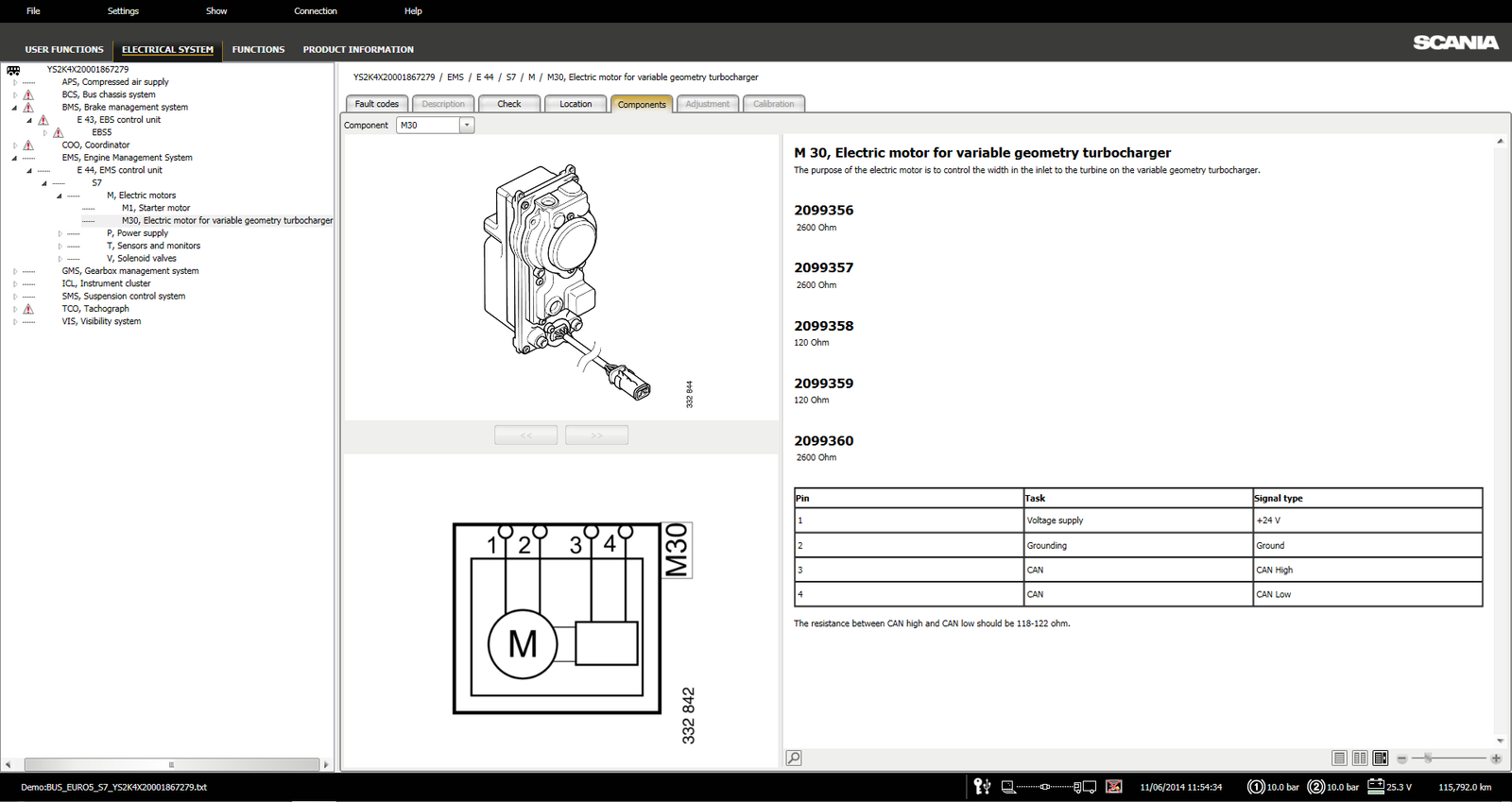Viewport: 1512px width, 802px height.
Task: Click the M30 motor illustration image
Action: [567, 281]
